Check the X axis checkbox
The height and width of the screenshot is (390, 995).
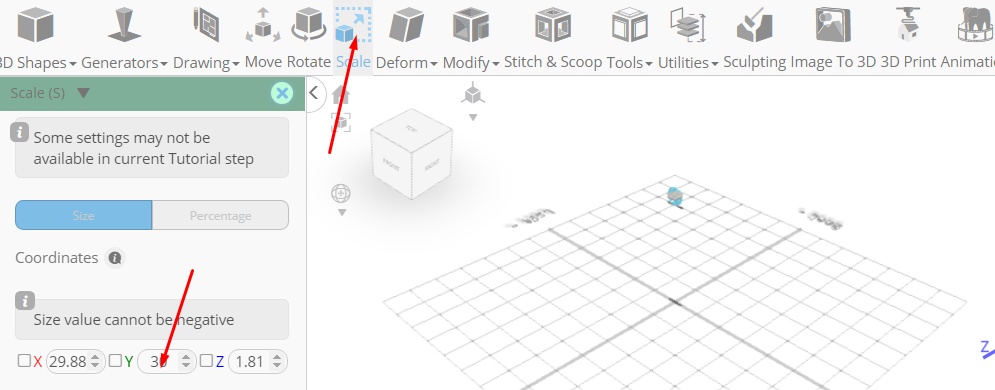pos(23,361)
